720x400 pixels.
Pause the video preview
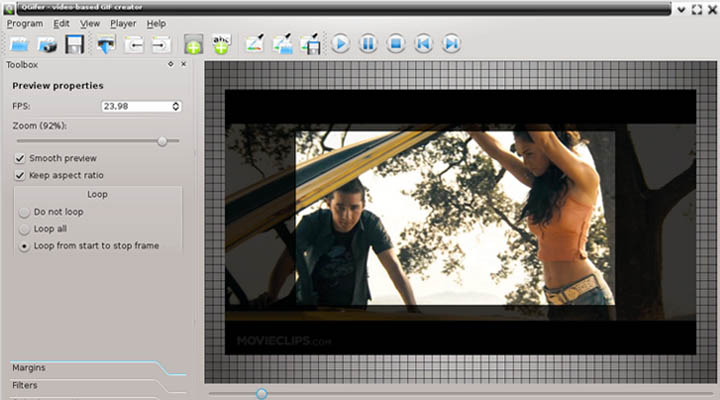pyautogui.click(x=368, y=44)
